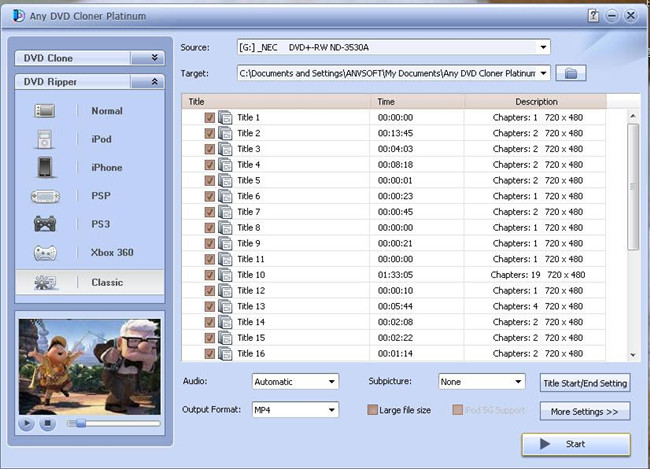Pick the Classic gear profile icon

tap(45, 282)
